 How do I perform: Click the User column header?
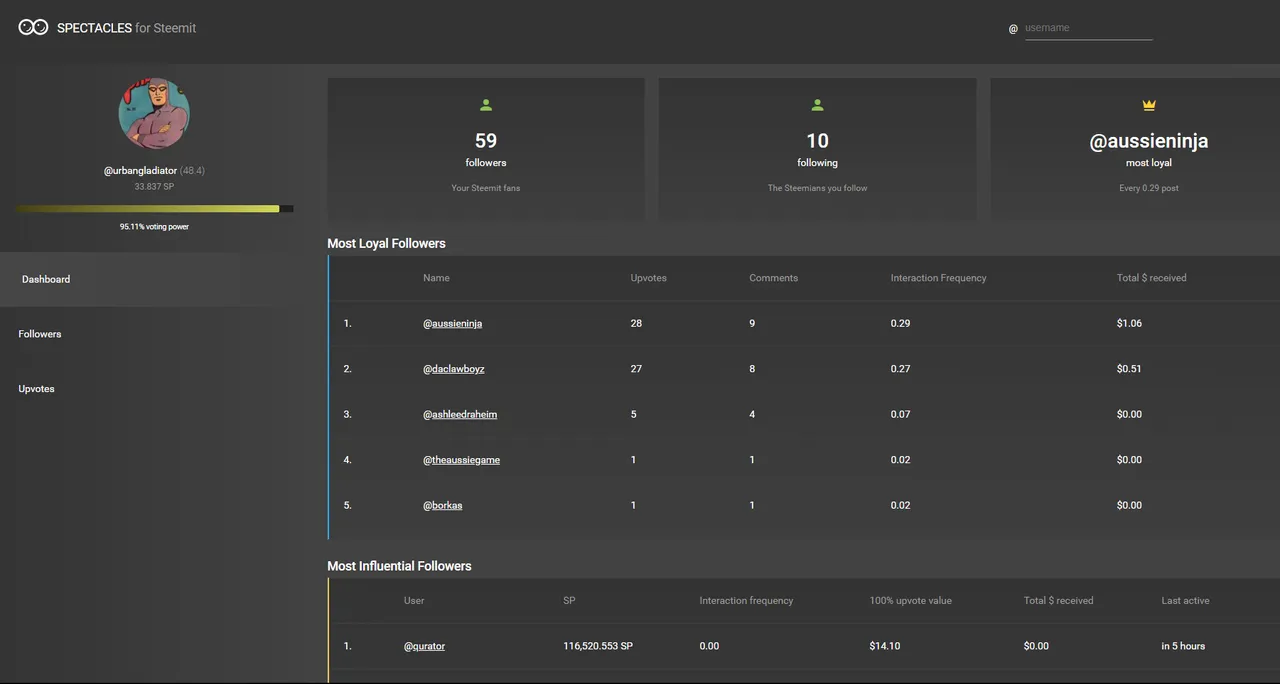point(414,601)
